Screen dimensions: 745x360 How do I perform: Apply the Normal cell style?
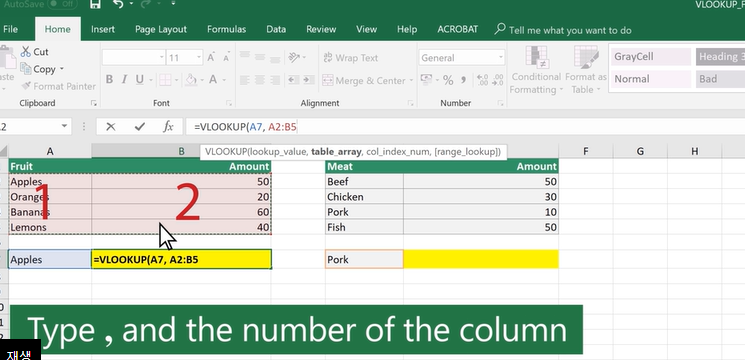coord(650,79)
